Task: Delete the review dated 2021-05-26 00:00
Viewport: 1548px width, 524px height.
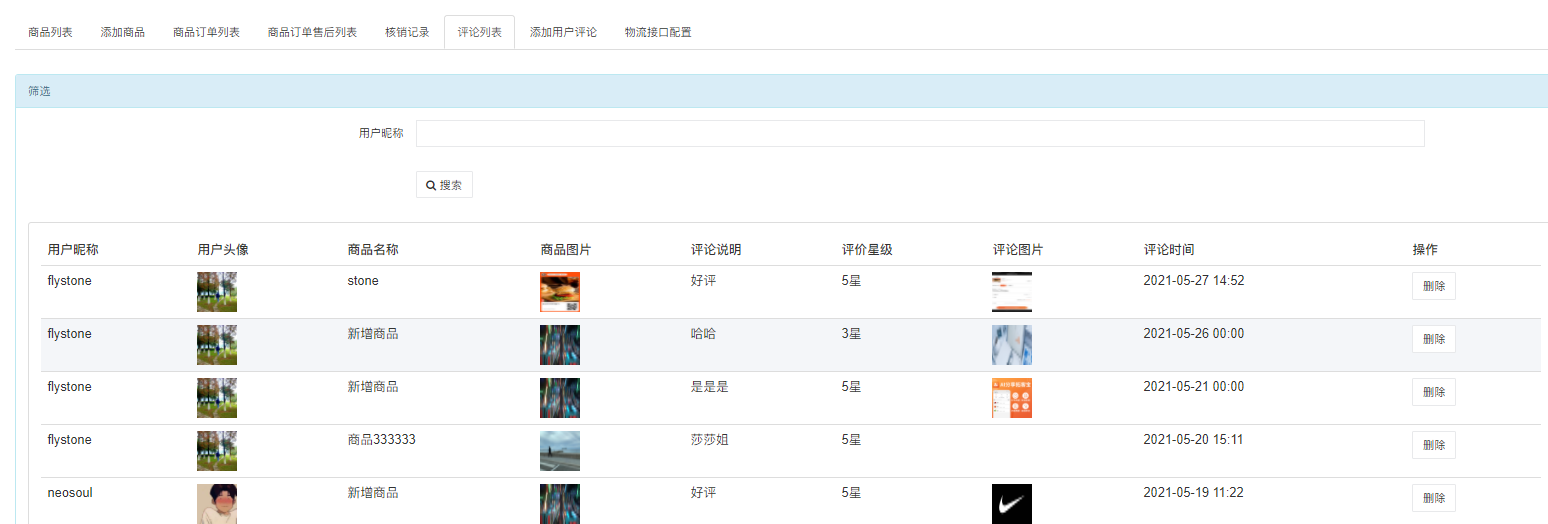Action: pyautogui.click(x=1433, y=339)
